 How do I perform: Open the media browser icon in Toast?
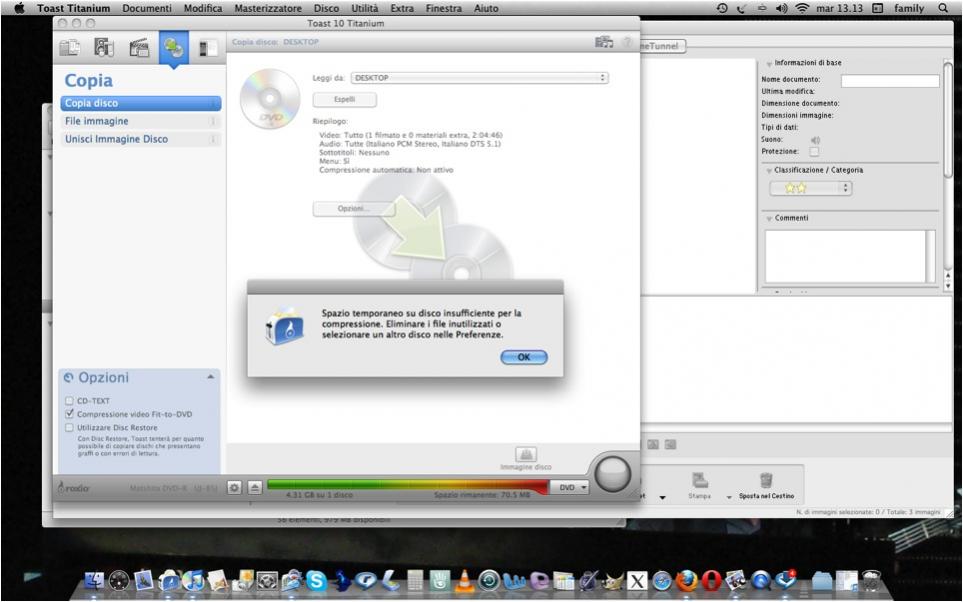click(604, 42)
